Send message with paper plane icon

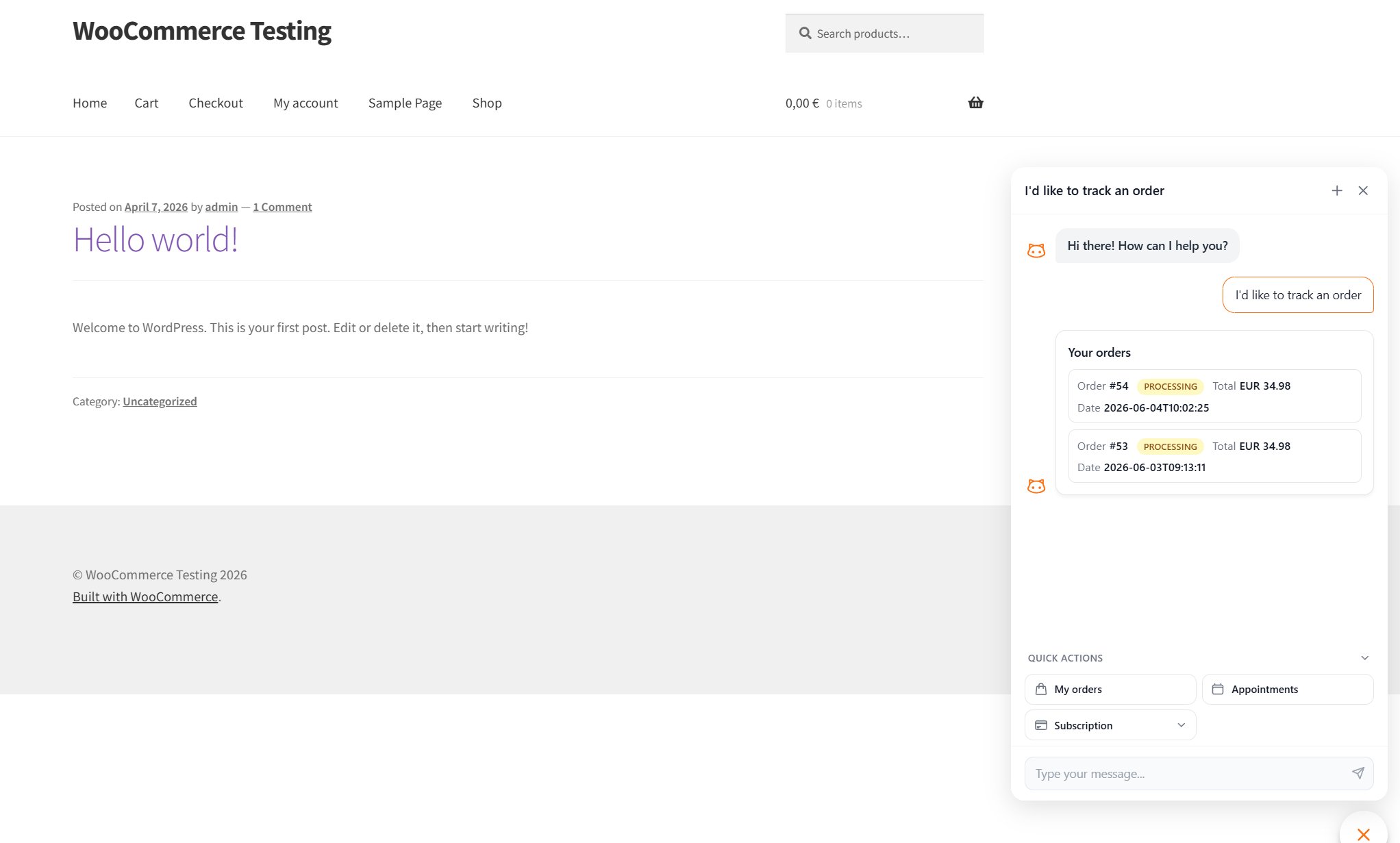click(1358, 773)
